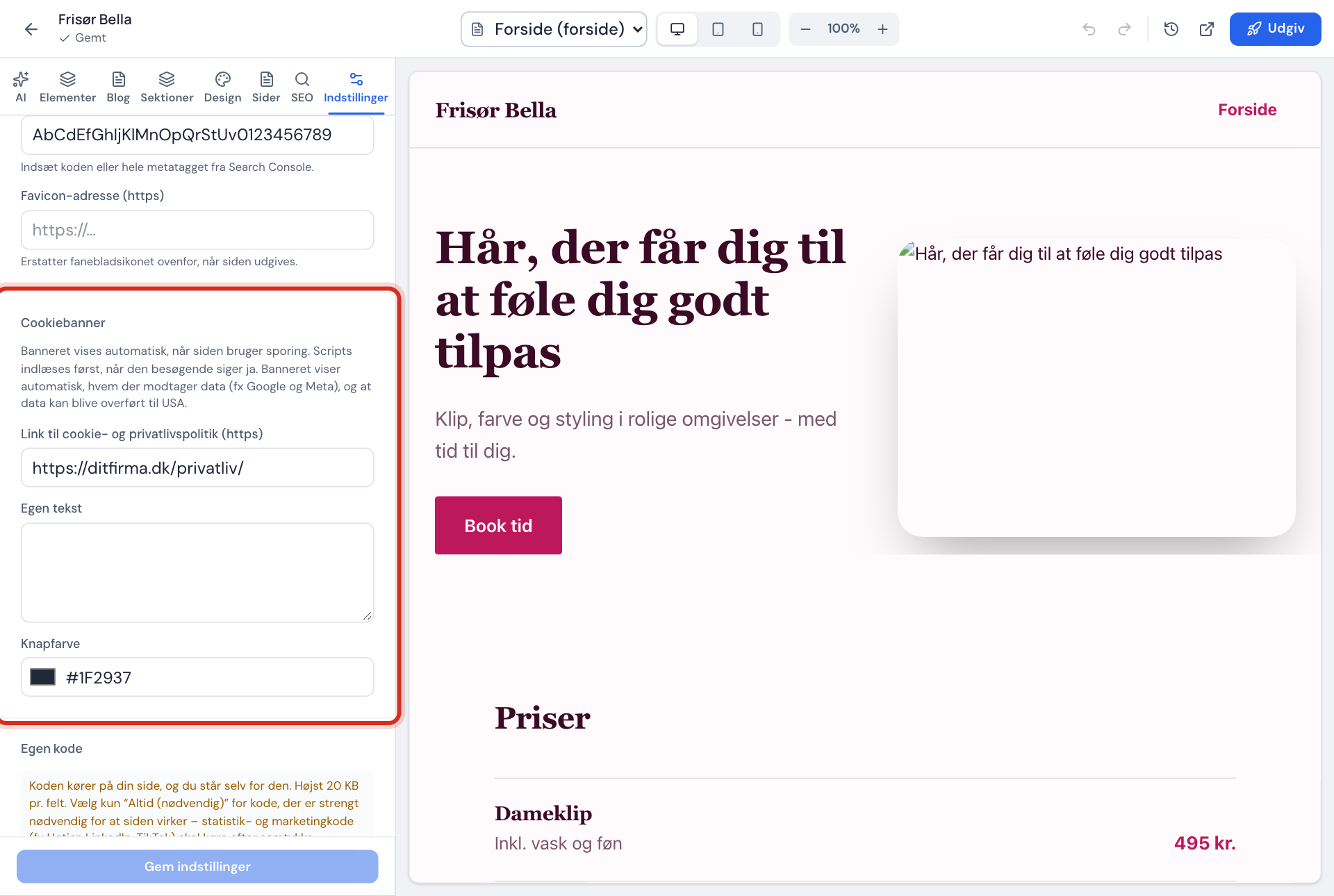
Task: Click the Udgiv publish button
Action: pos(1275,29)
